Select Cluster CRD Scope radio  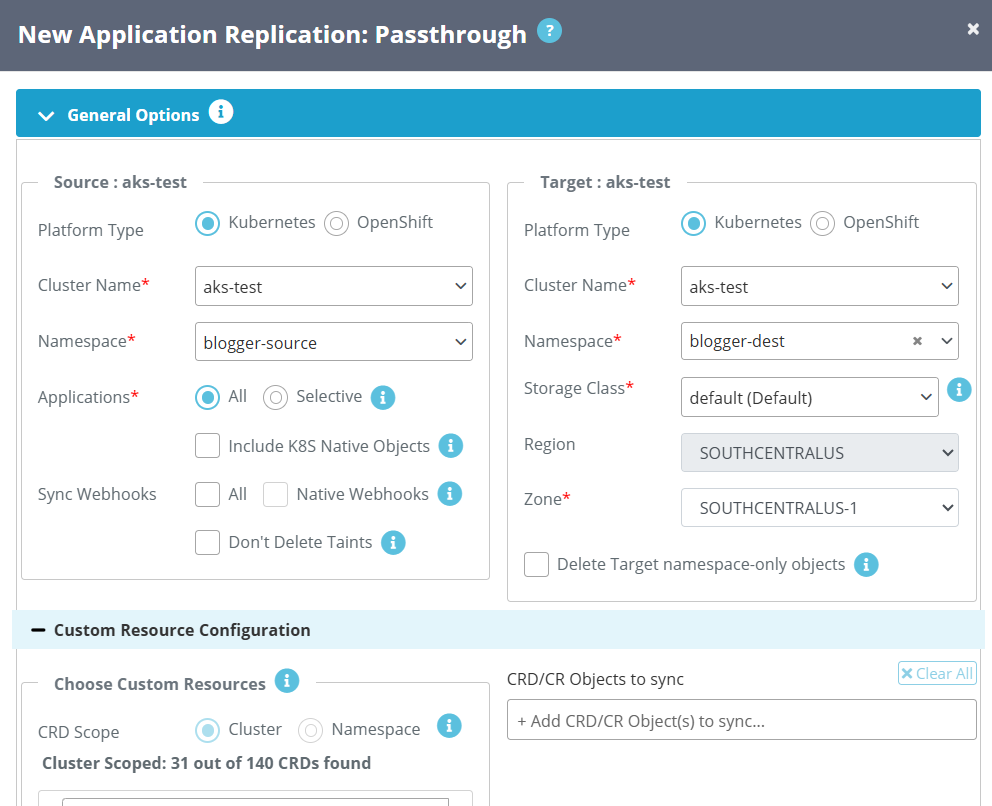pos(208,731)
